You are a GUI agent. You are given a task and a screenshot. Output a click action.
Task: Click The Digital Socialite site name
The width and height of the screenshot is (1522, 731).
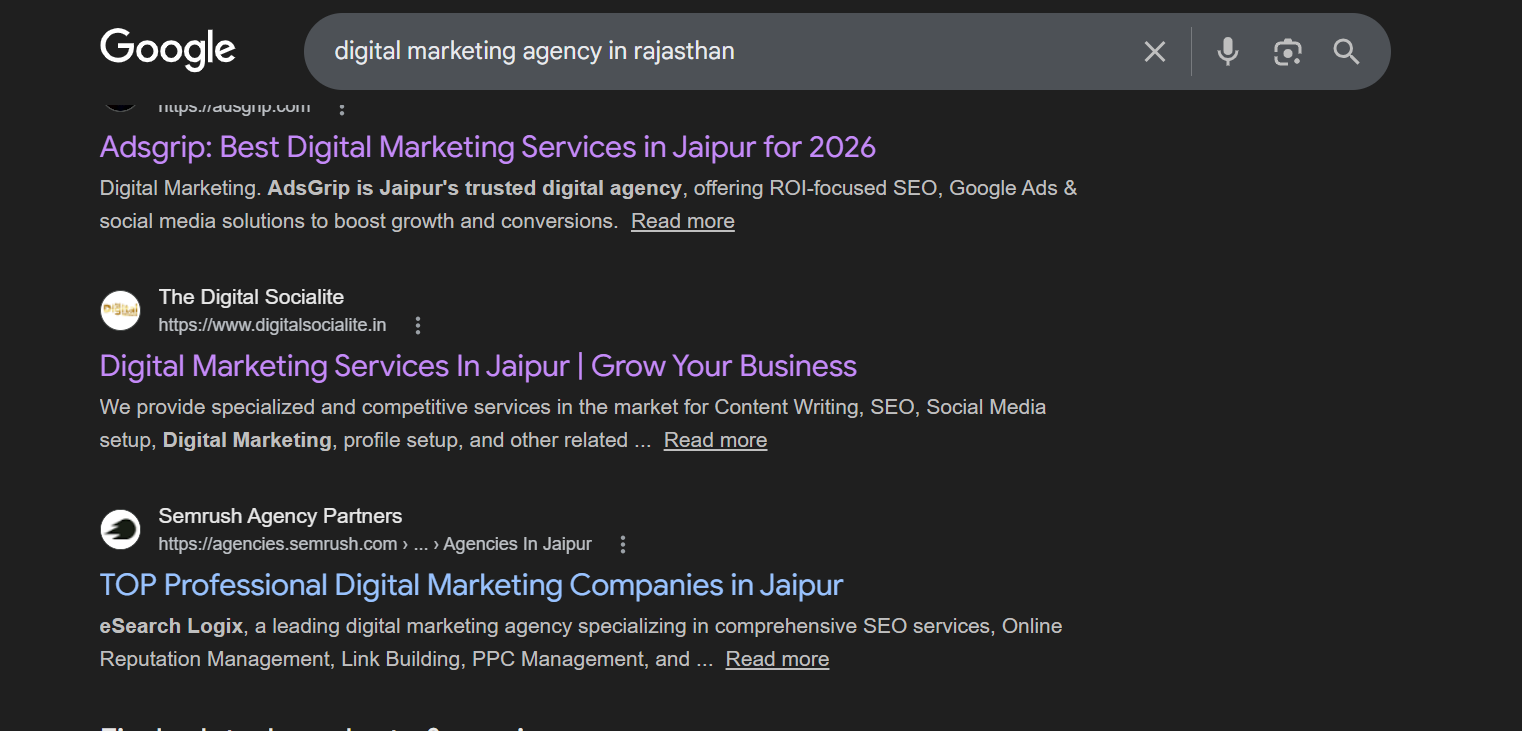point(251,297)
